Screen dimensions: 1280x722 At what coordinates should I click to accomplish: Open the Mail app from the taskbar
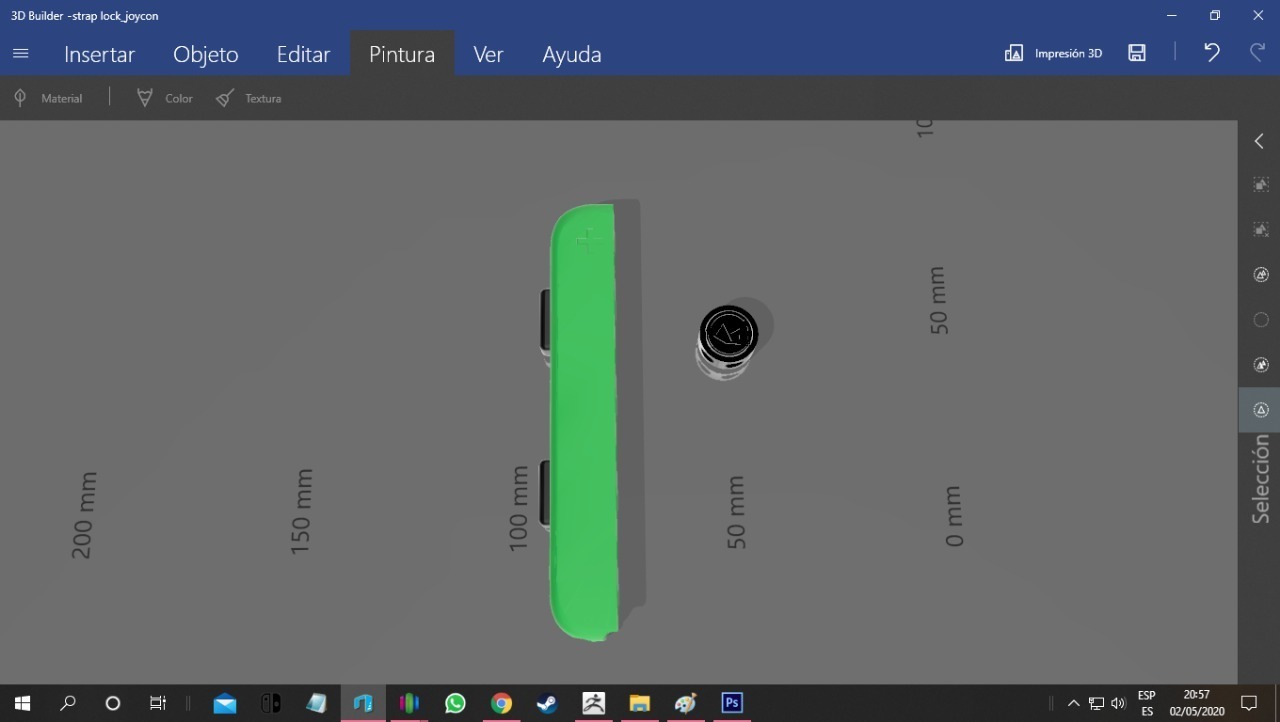coord(225,703)
